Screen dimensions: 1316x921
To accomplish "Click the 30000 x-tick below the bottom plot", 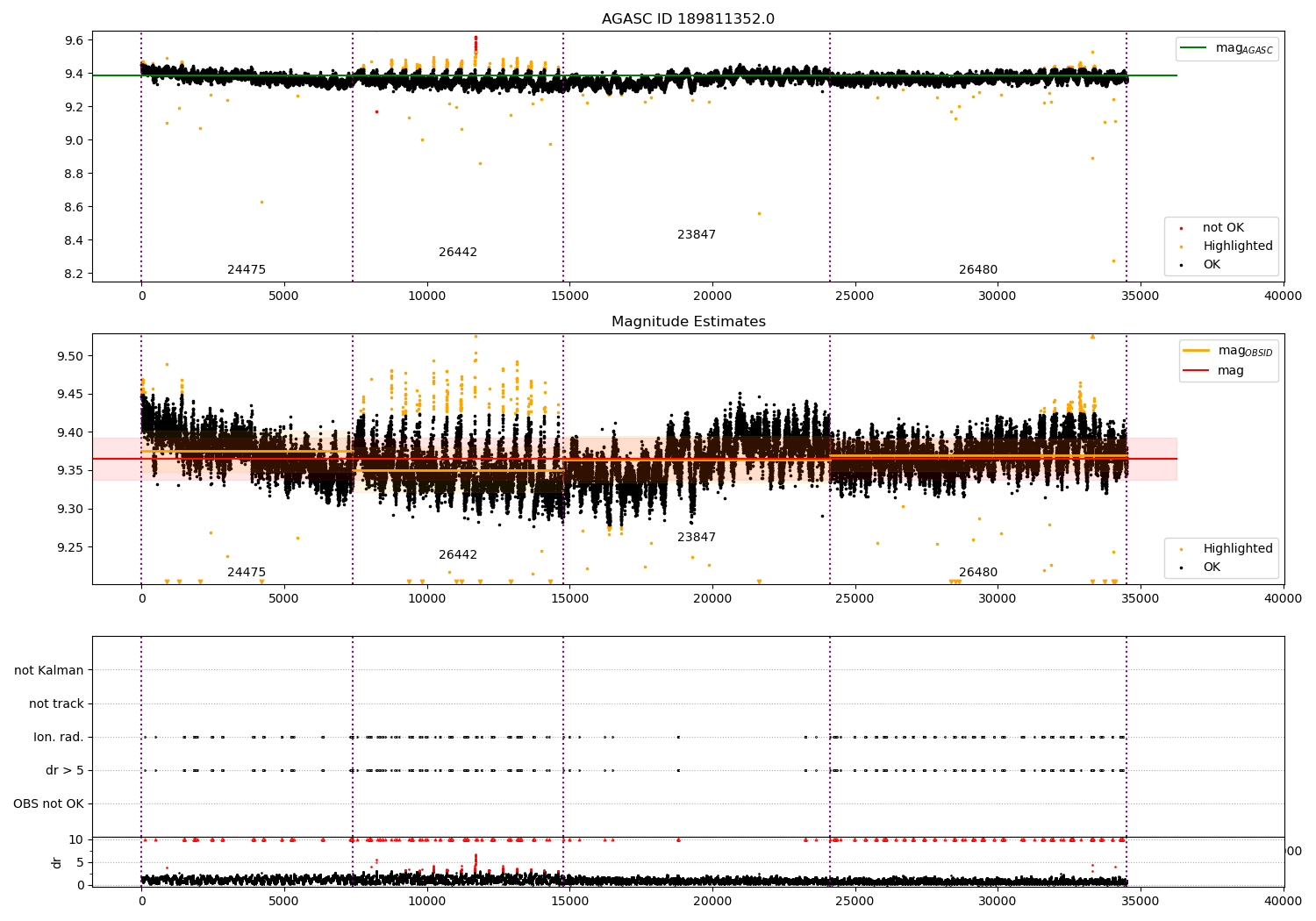I will (x=998, y=900).
